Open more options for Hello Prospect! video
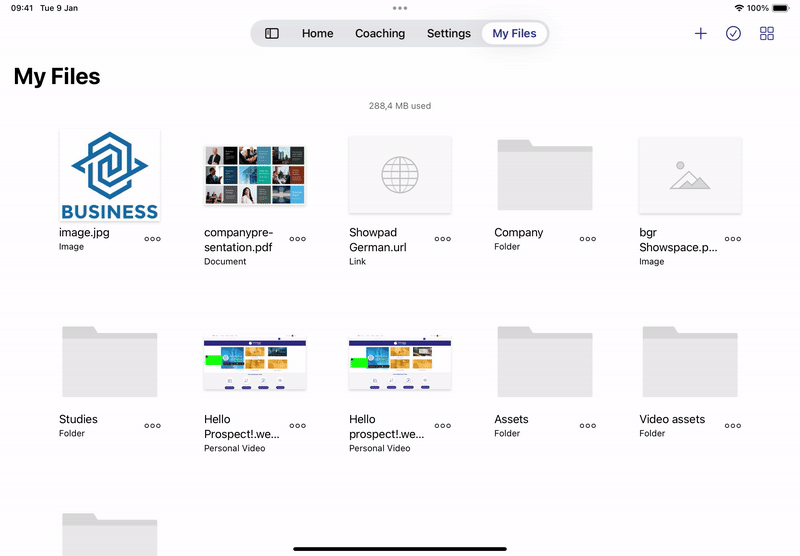This screenshot has height=556, width=800. [x=297, y=425]
